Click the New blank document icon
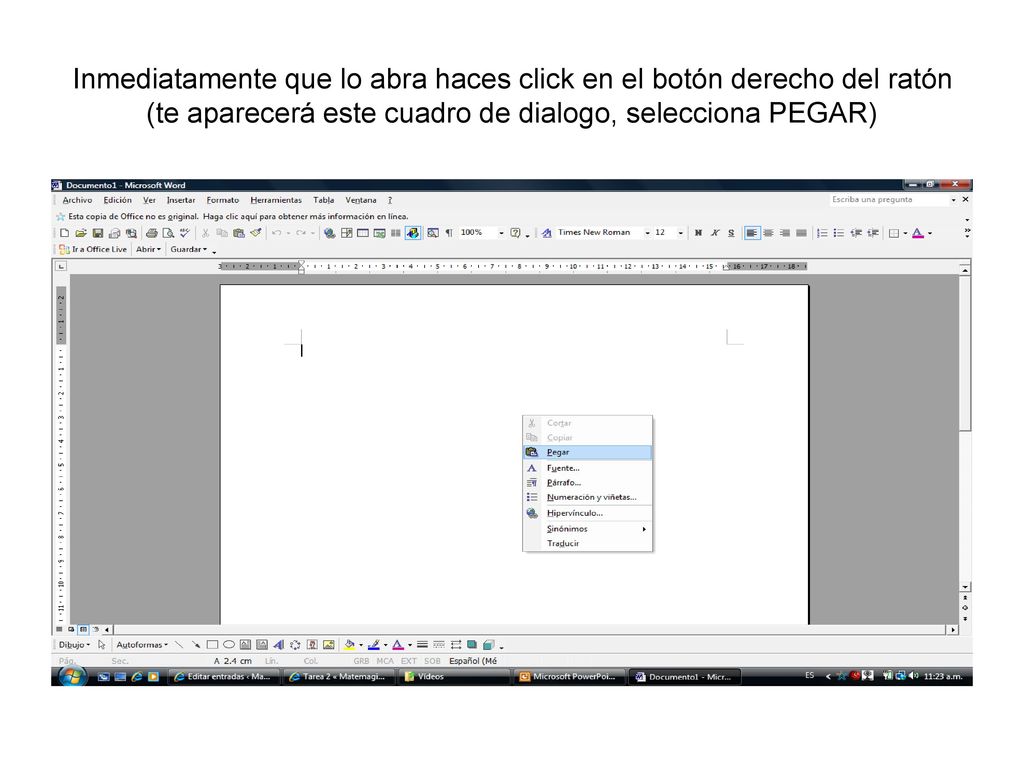1024x768 pixels. (65, 233)
